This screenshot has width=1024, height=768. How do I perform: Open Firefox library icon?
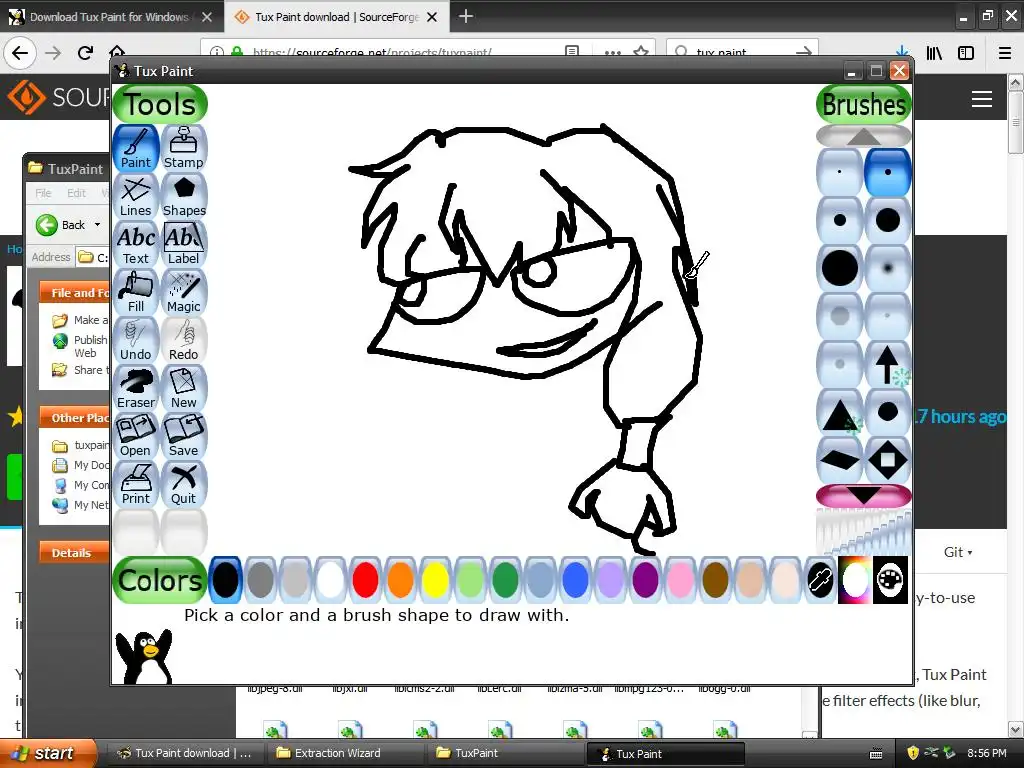tap(935, 53)
